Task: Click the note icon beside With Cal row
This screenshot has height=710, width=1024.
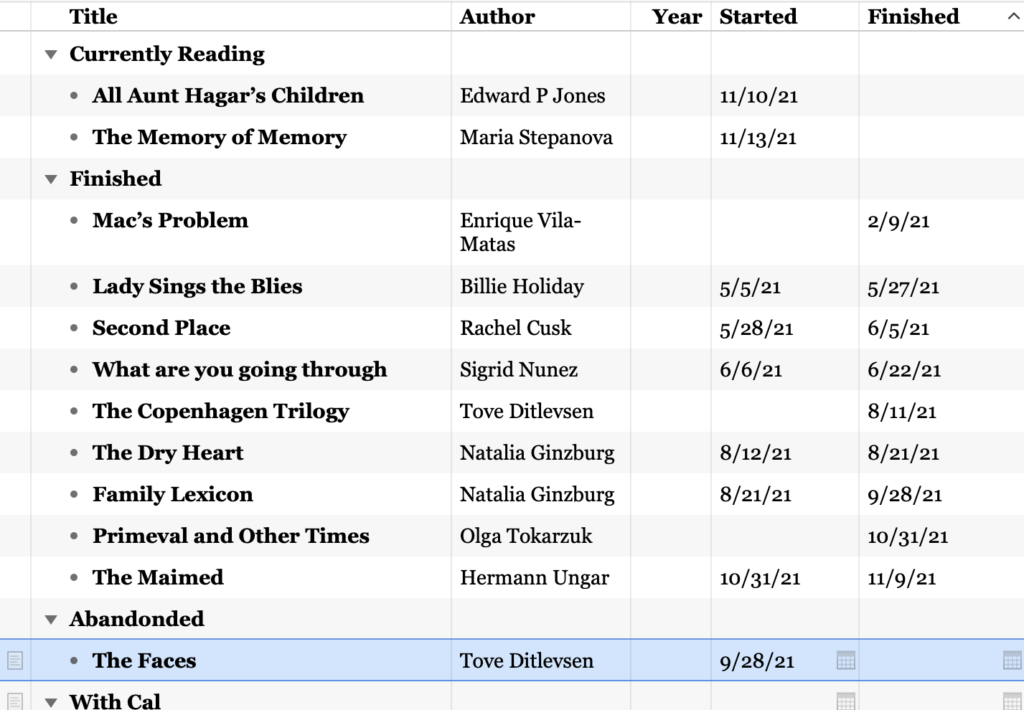Action: [x=15, y=702]
